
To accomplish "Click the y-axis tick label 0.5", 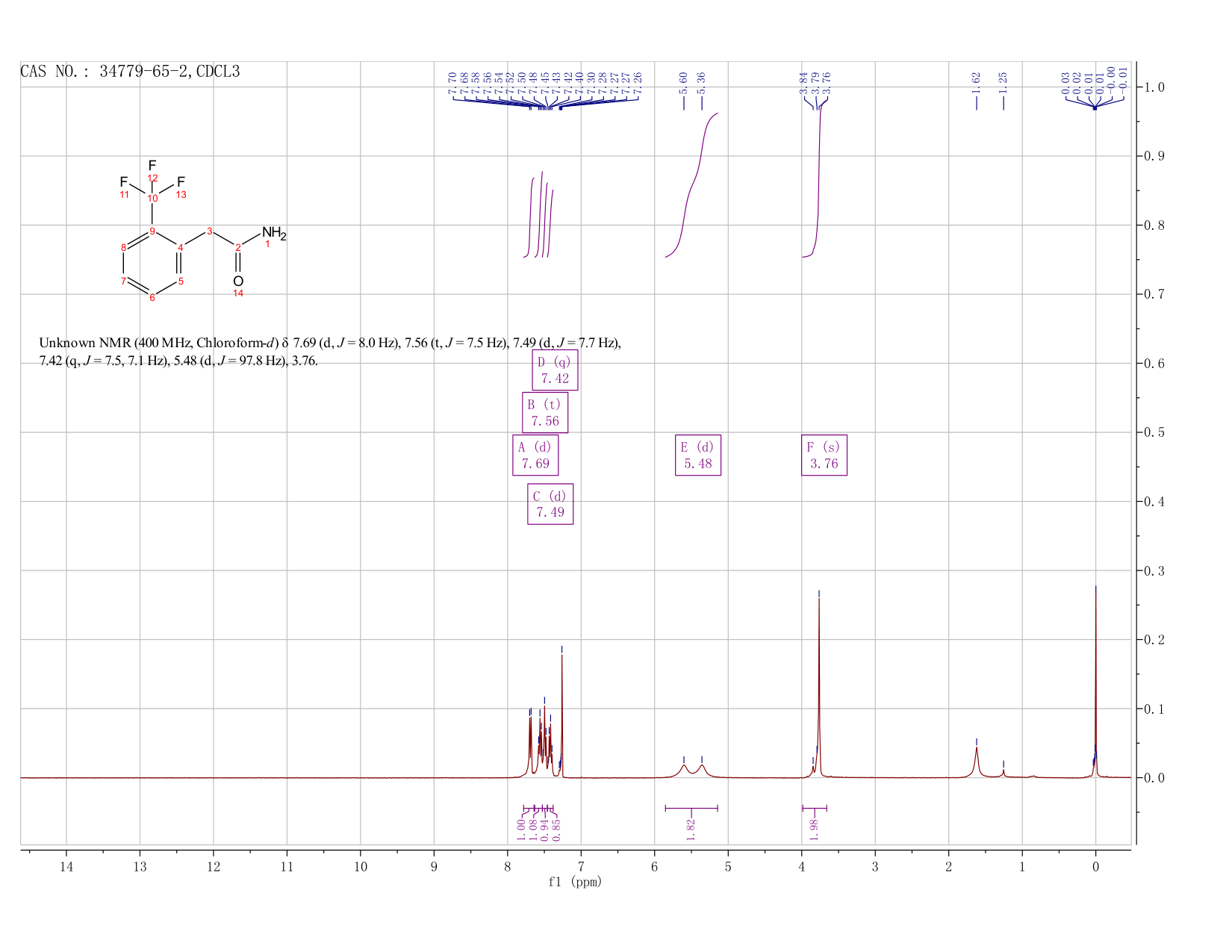I will coord(1154,432).
